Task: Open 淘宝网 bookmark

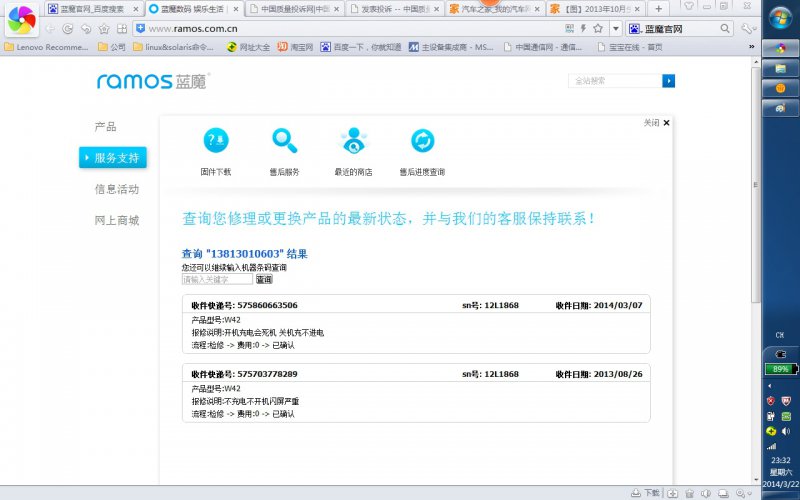Action: click(295, 47)
